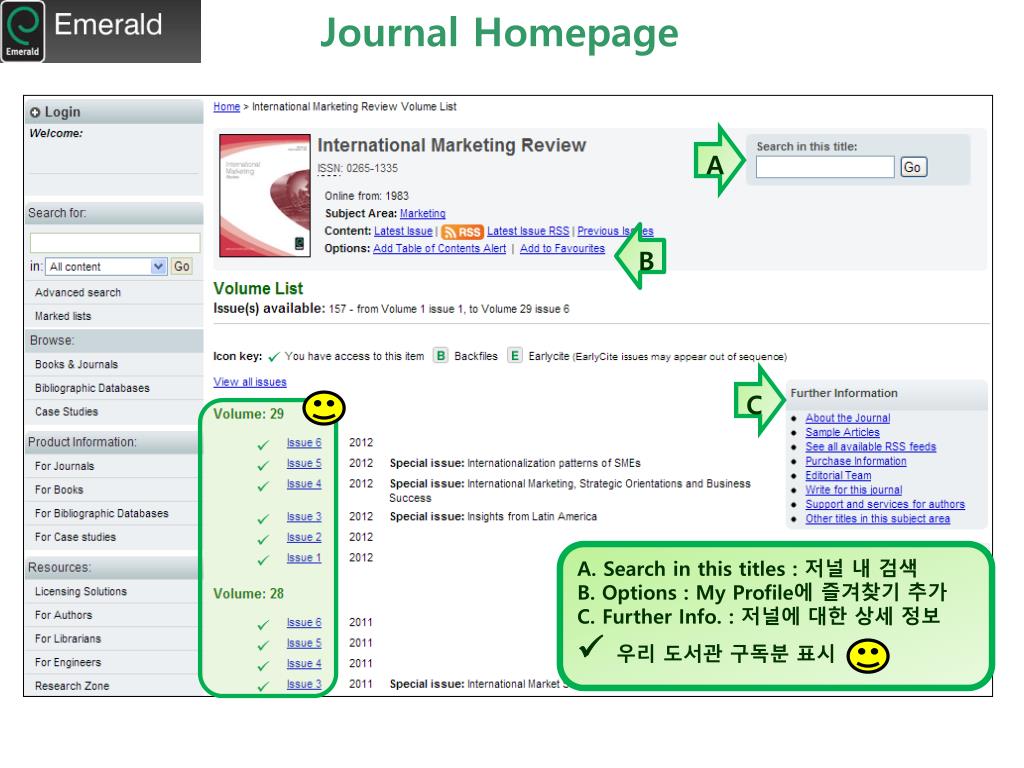Open For Authors resource
The image size is (1024, 768).
[63, 615]
